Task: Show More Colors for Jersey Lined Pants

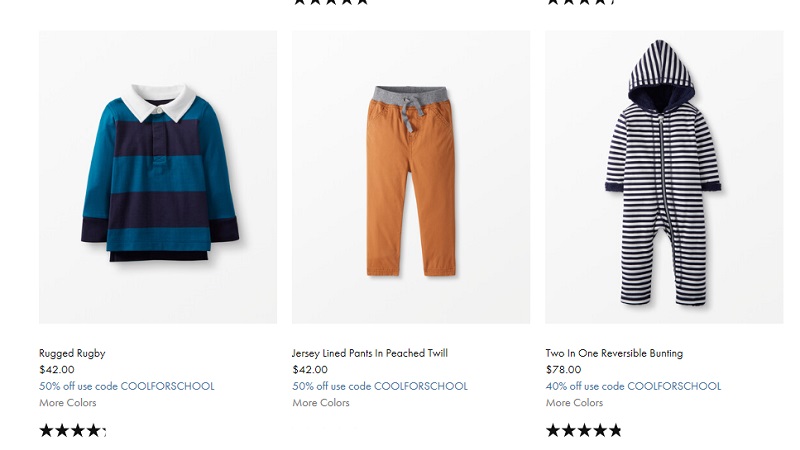Action: 321,403
